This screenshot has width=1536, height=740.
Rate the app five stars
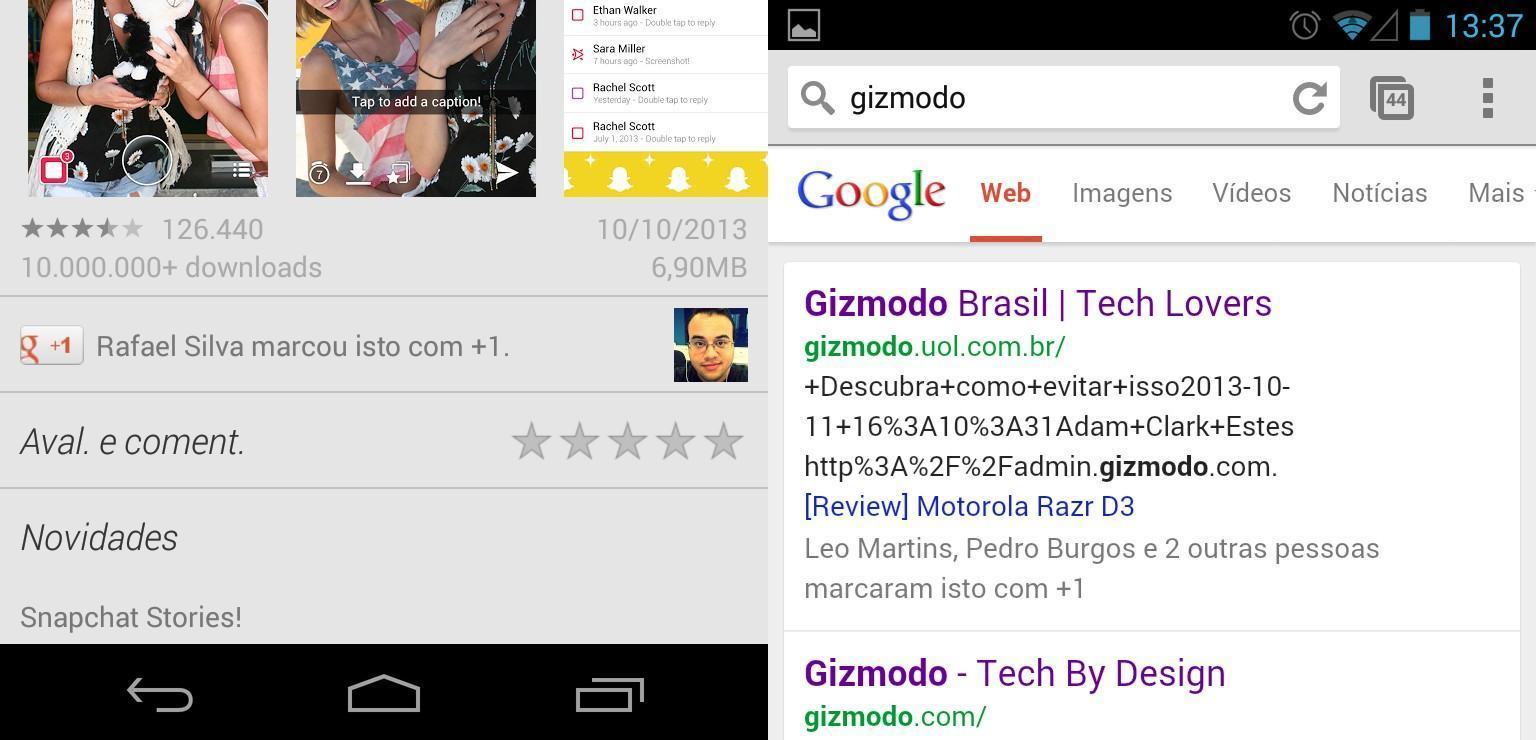pyautogui.click(x=723, y=441)
